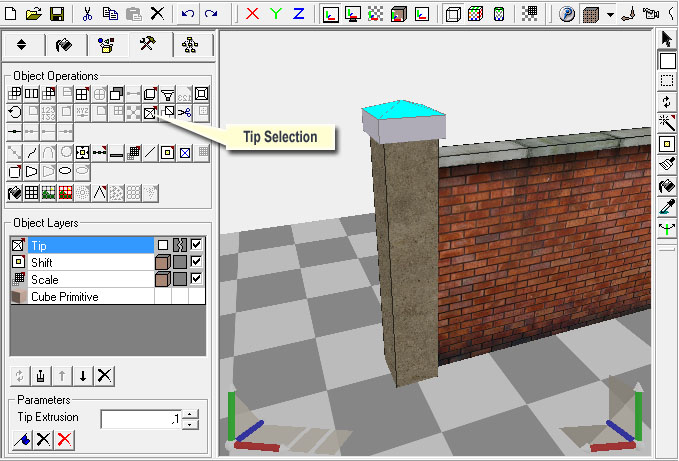Uncheck the Shift layer checkbox
This screenshot has height=461, width=679.
click(x=197, y=262)
